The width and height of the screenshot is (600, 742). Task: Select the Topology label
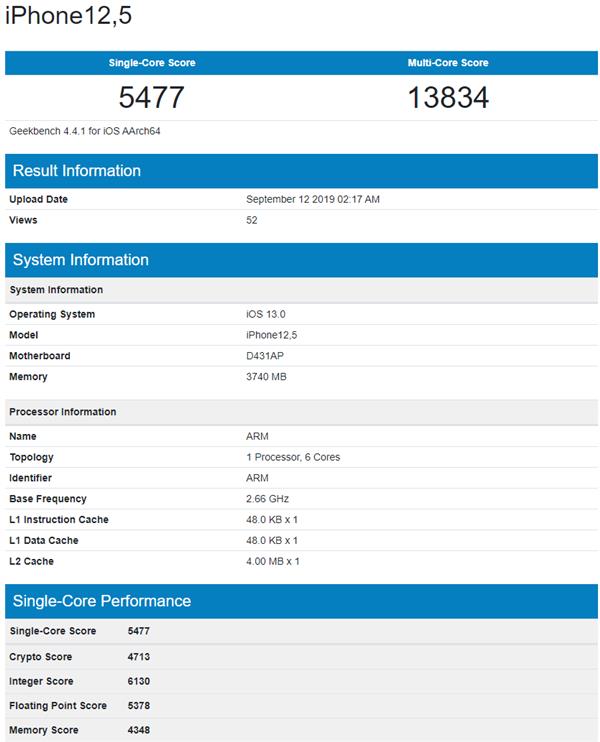coord(31,457)
